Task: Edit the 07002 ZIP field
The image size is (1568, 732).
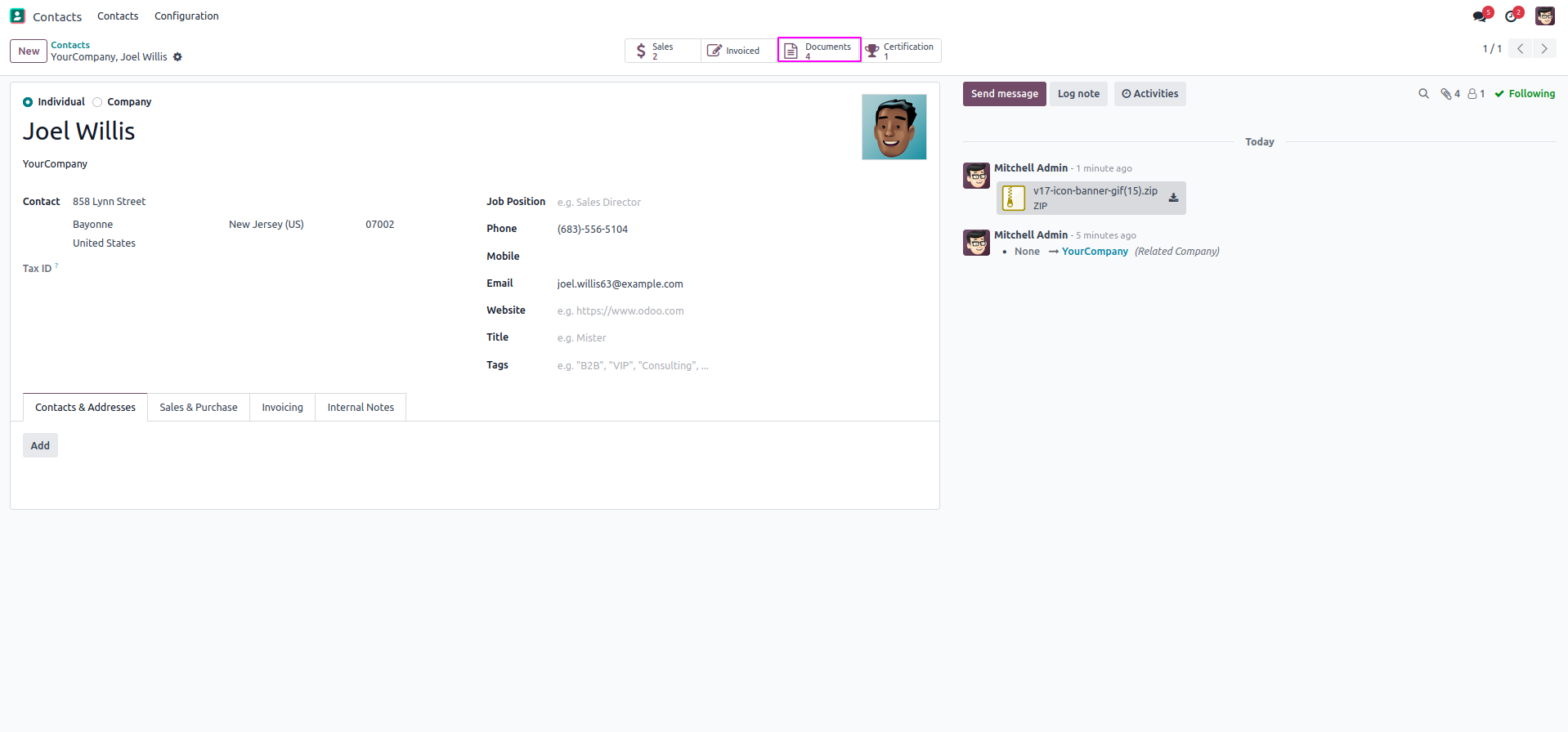Action: pos(379,225)
